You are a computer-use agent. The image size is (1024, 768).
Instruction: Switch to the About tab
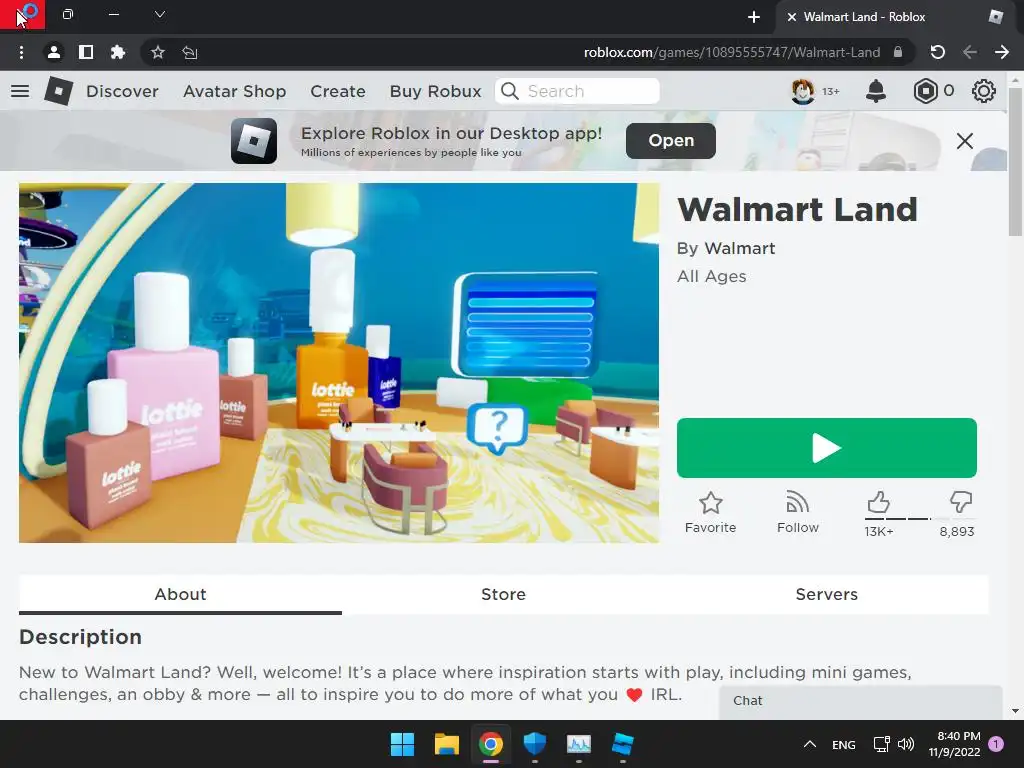click(180, 594)
